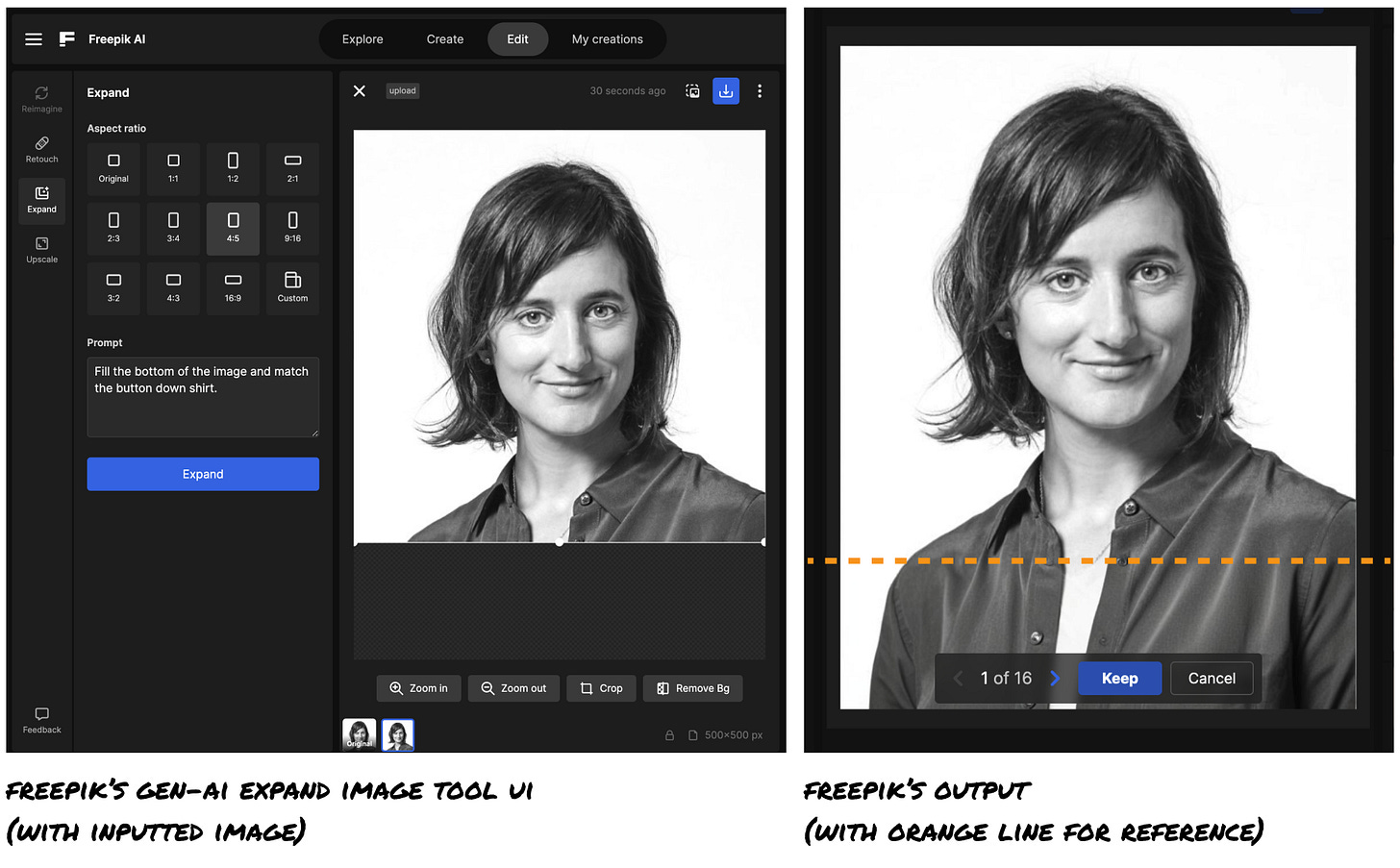Click the 1 of 16 counter
1400x868 pixels.
tap(1006, 679)
